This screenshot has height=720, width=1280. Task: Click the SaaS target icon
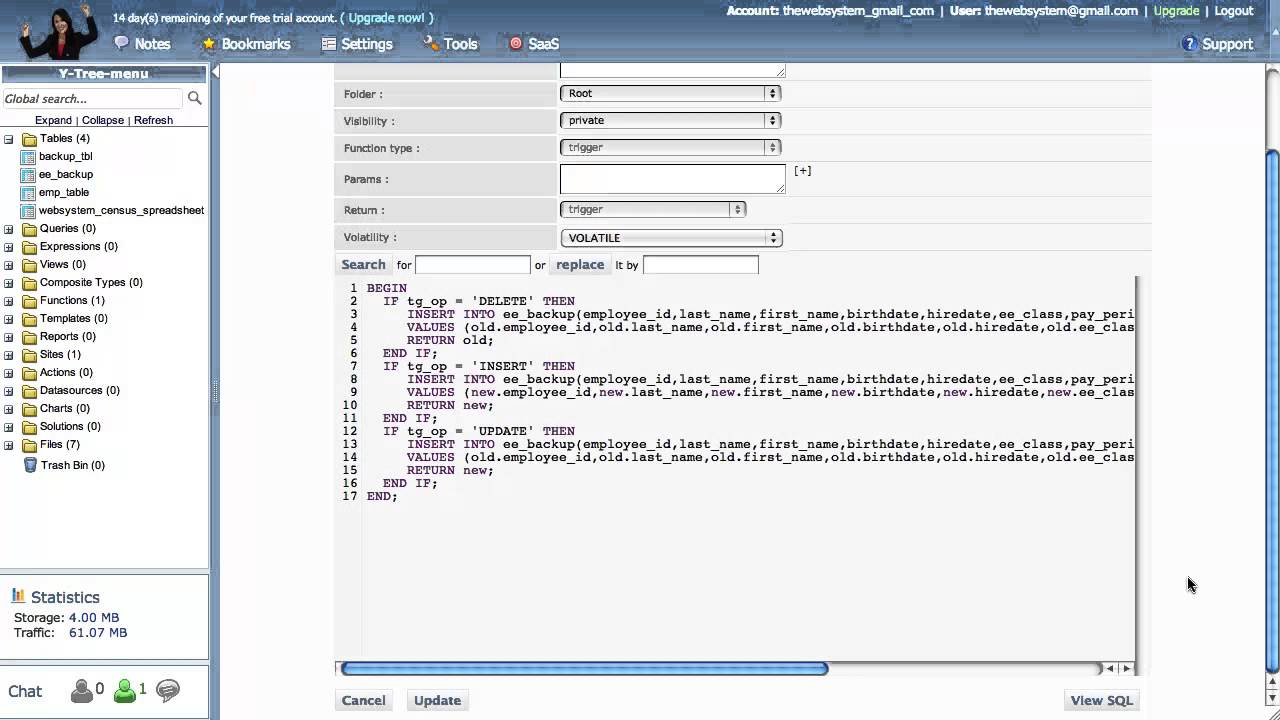pos(516,43)
